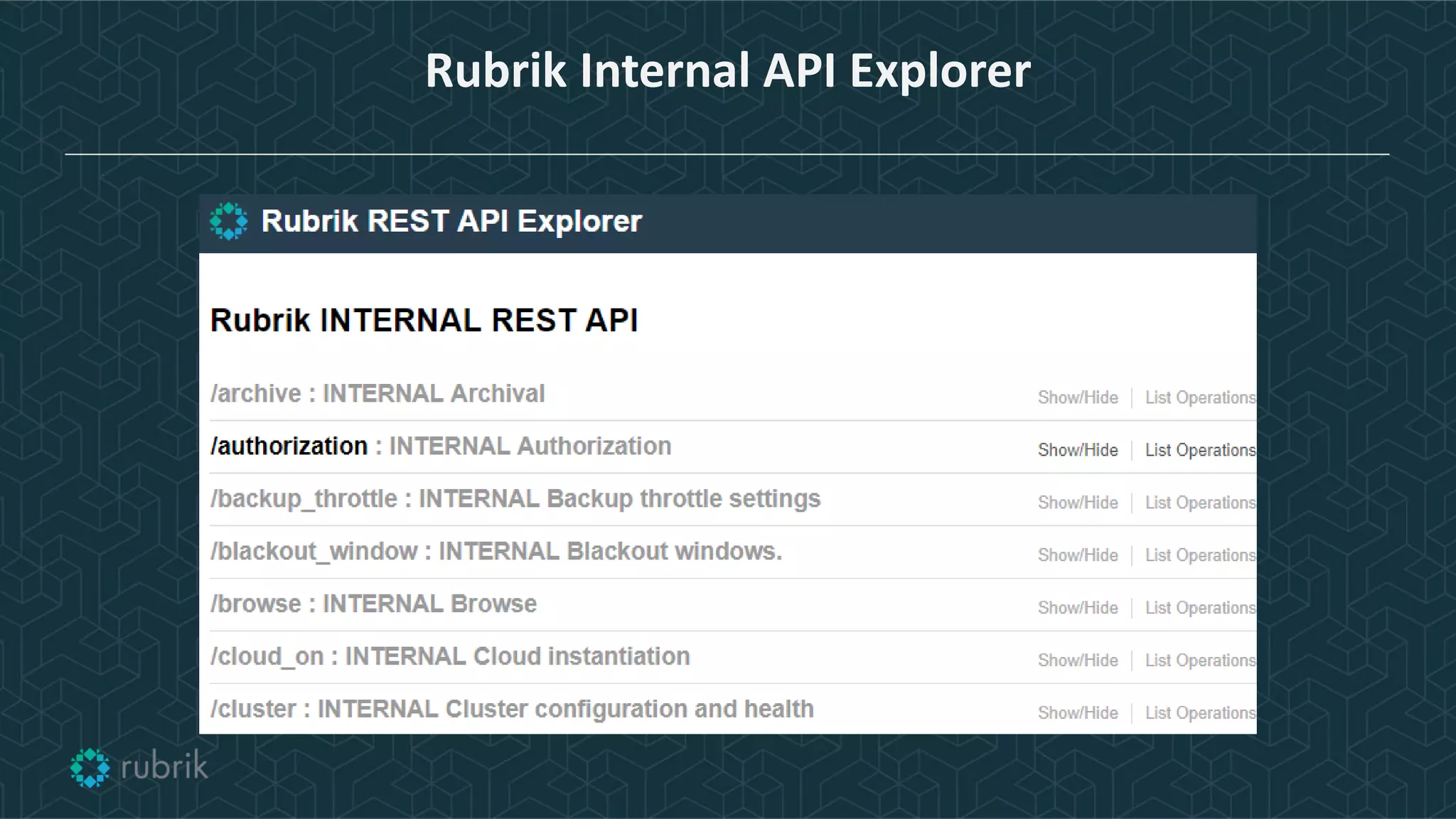Open the /authorization INTERNAL Authorization section

coord(441,446)
